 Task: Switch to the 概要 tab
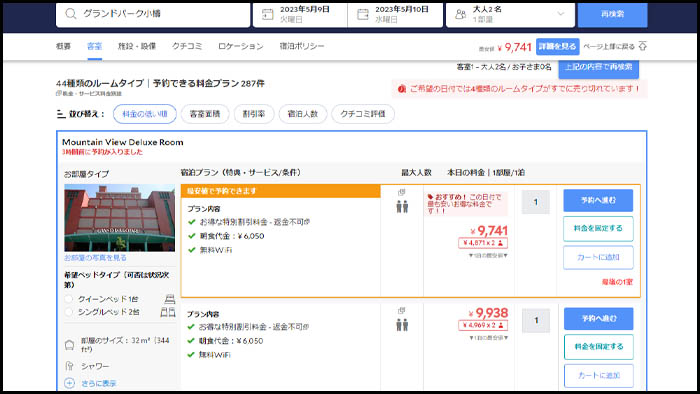tap(63, 46)
